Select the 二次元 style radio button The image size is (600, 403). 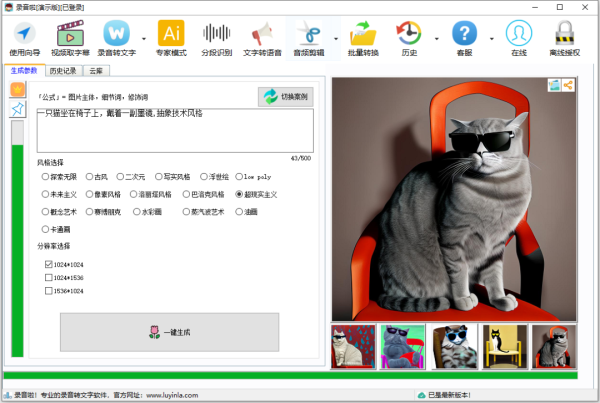pos(120,176)
